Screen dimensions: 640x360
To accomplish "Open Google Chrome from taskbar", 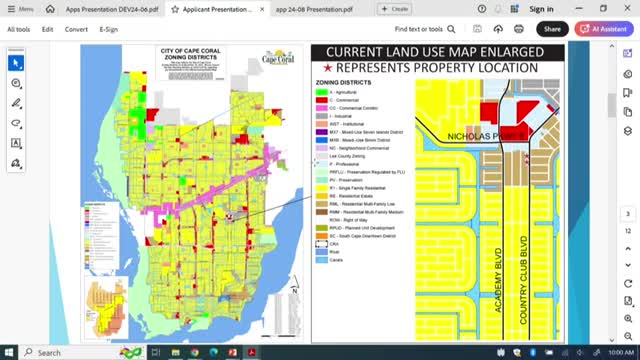I will [x=195, y=352].
